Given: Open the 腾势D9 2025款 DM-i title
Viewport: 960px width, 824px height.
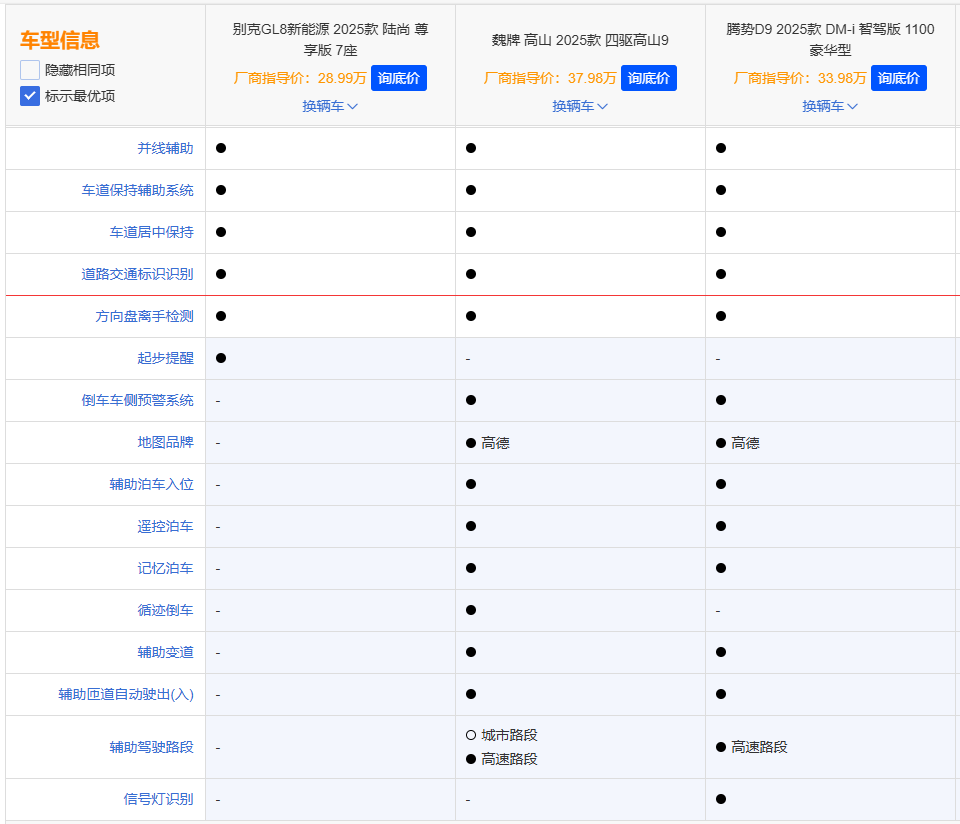Looking at the screenshot, I should [x=830, y=40].
